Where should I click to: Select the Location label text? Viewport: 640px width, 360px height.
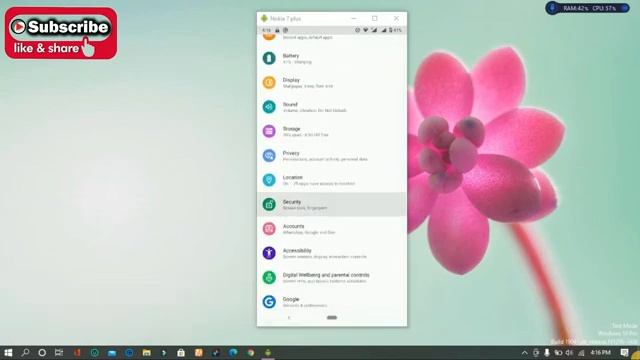click(292, 178)
